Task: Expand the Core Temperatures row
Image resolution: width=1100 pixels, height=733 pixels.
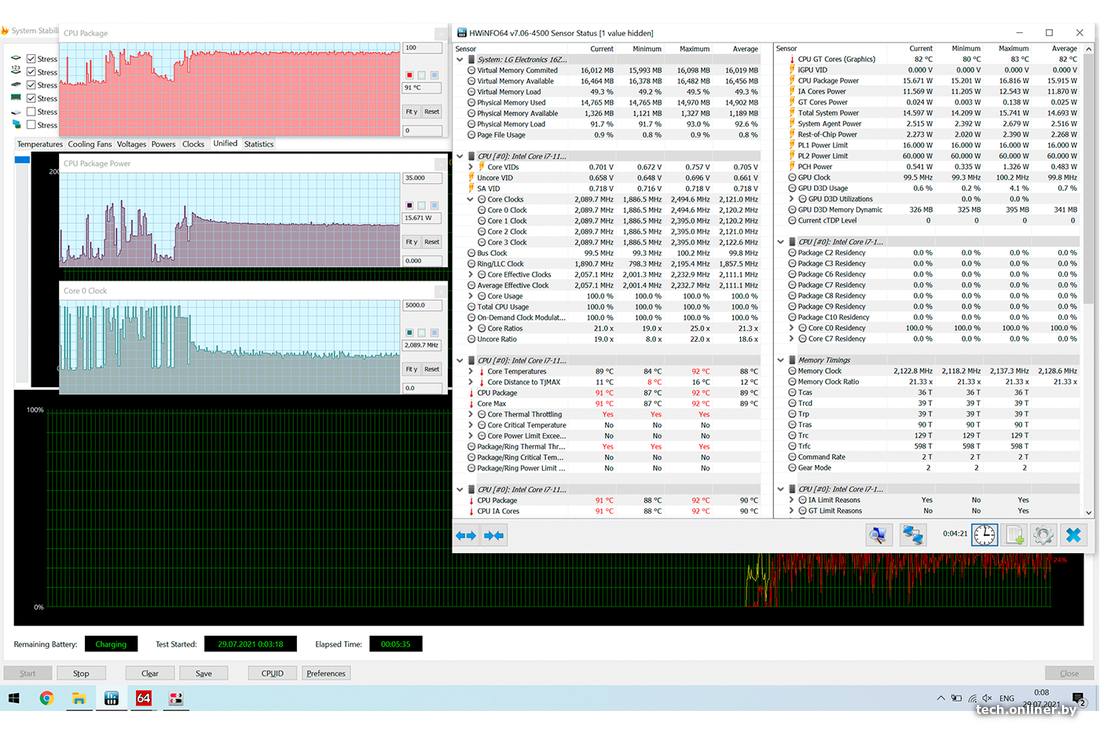Action: pos(471,371)
